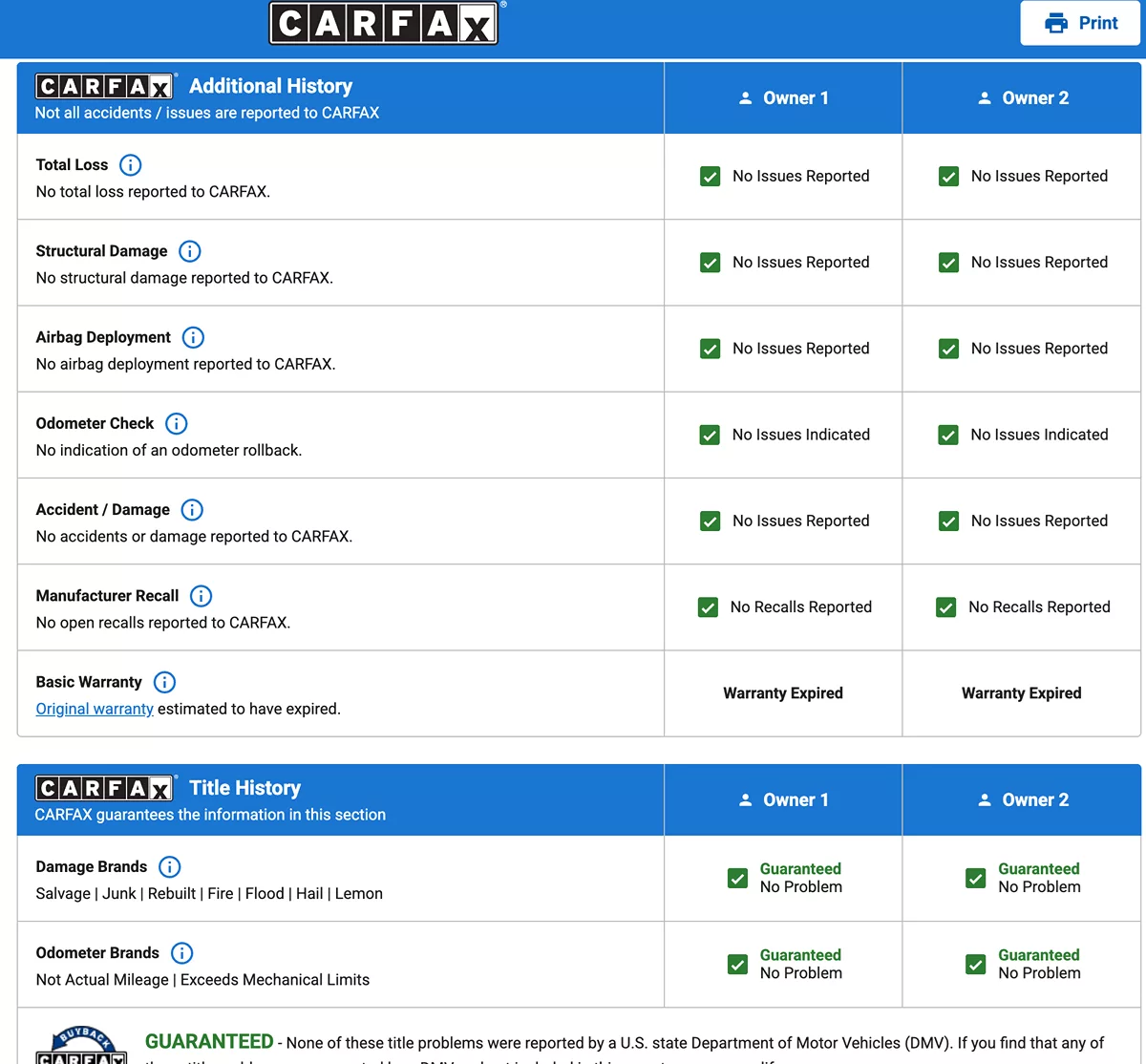
Task: Click the Owner 1 green check for Total Loss
Action: pos(711,177)
